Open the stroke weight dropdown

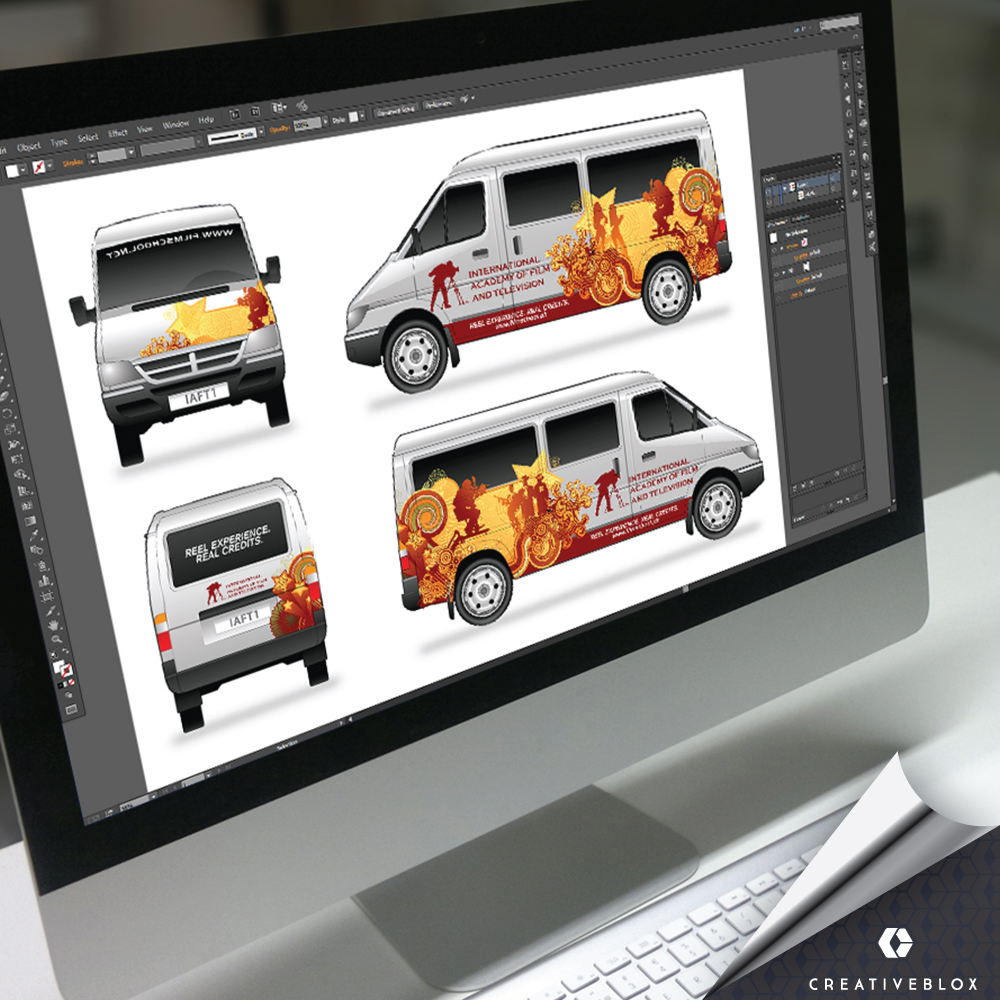pos(131,152)
